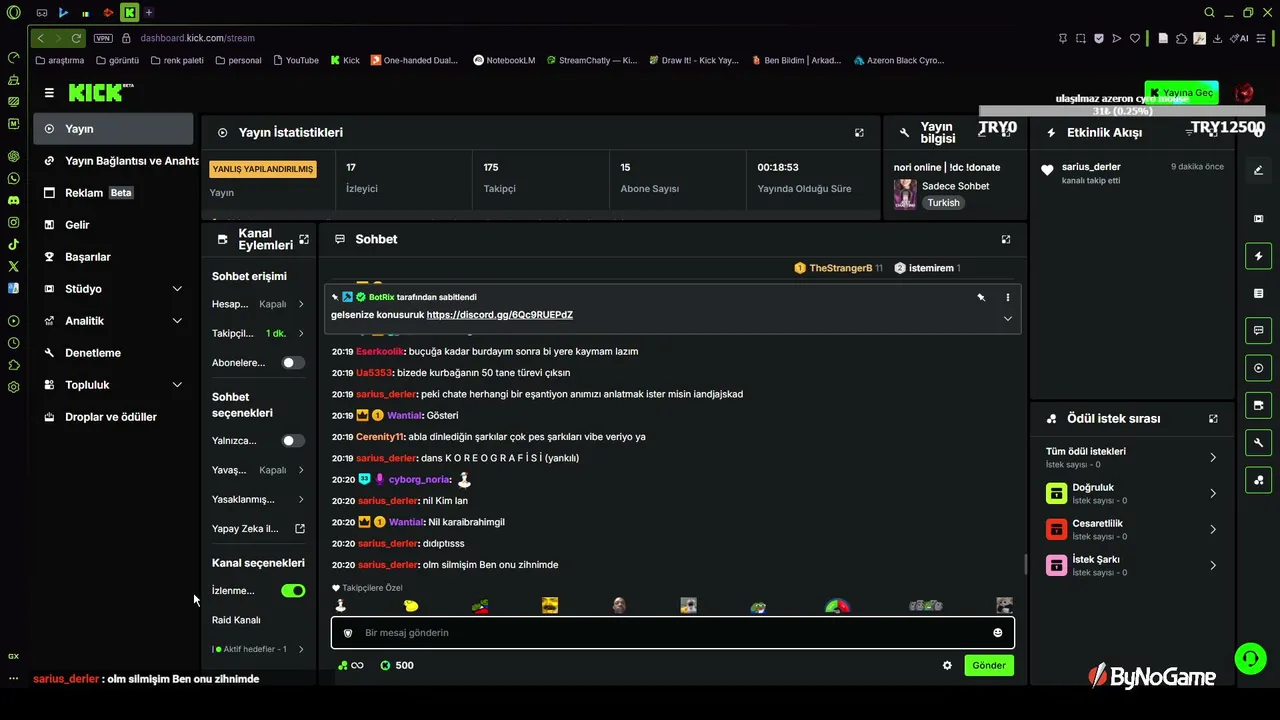
Task: Open Aktif hedefler row
Action: (258, 649)
